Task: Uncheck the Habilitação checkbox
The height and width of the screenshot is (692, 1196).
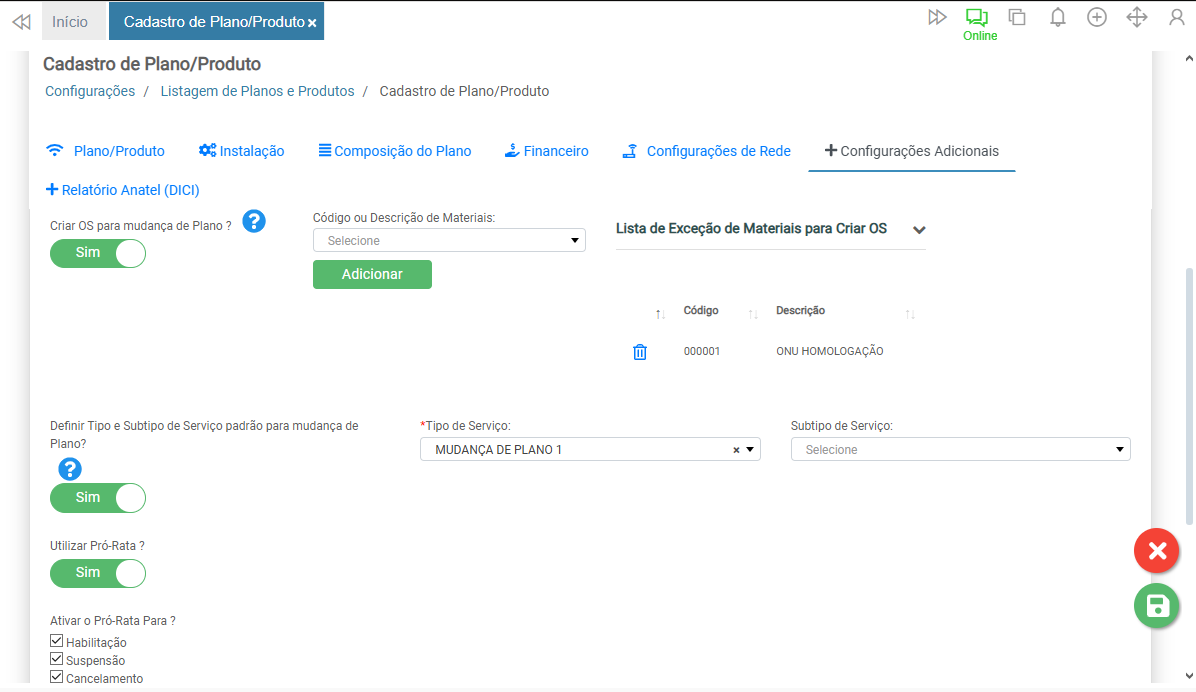Action: point(57,641)
